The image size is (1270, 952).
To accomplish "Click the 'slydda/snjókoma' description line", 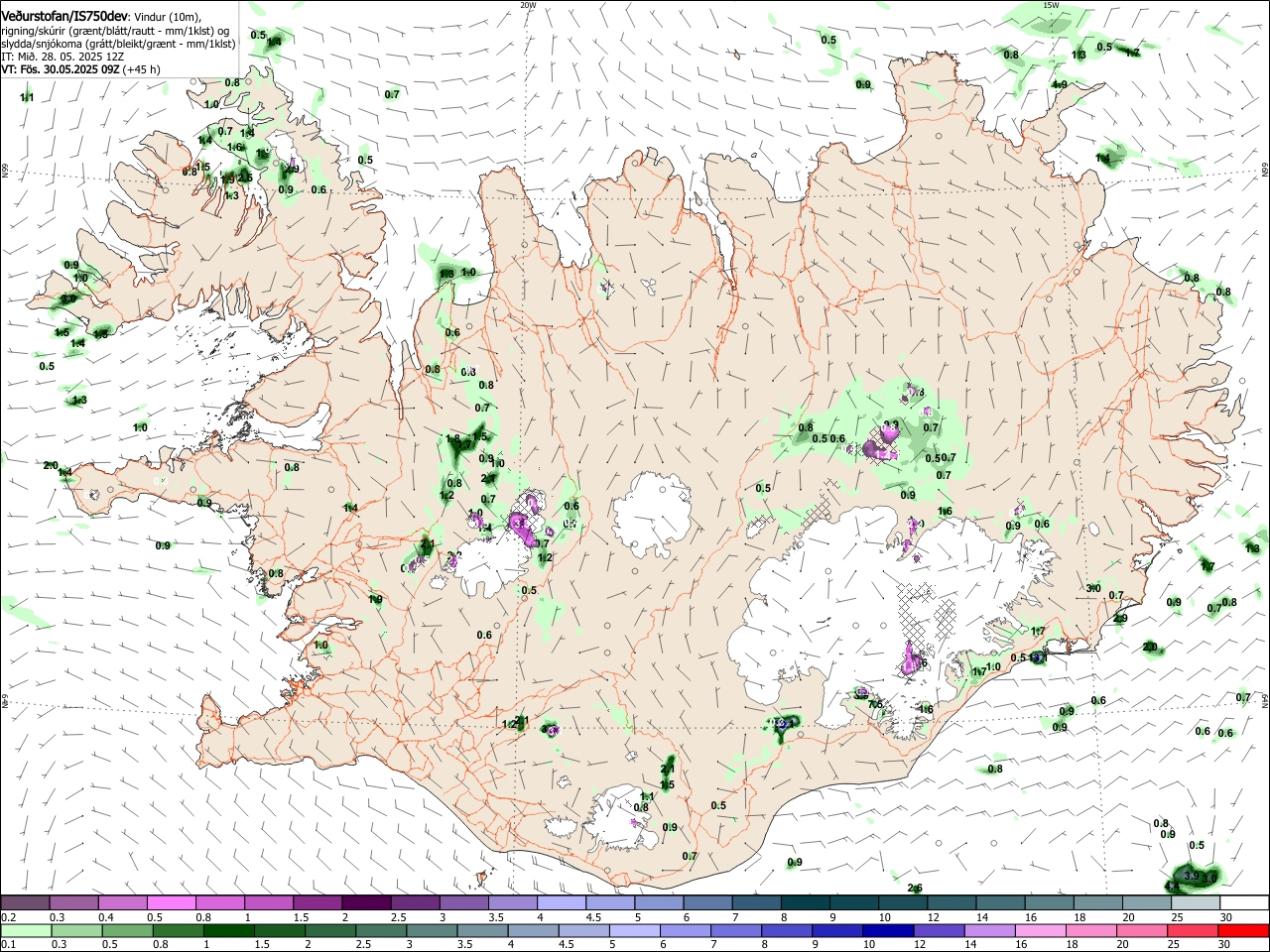I will [x=118, y=44].
